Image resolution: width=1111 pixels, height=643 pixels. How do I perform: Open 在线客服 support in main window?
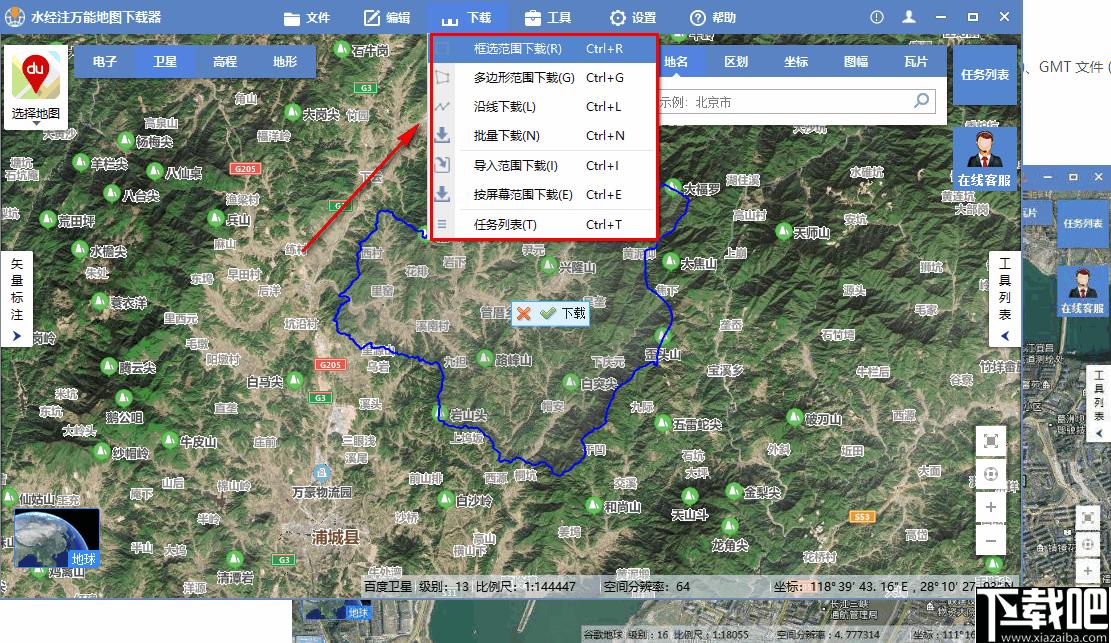984,159
